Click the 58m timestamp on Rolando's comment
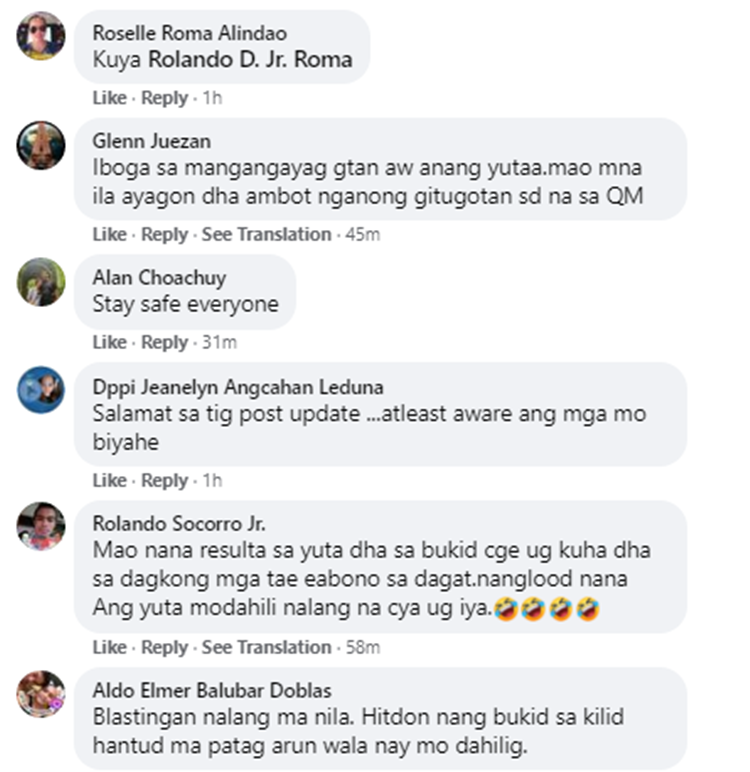Viewport: 750px width, 772px height. 362,647
